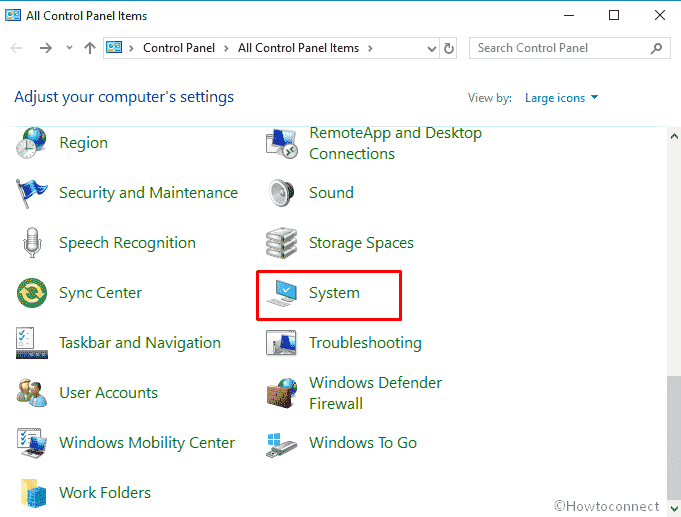
Task: Open the Troubleshooting link
Action: tap(365, 343)
